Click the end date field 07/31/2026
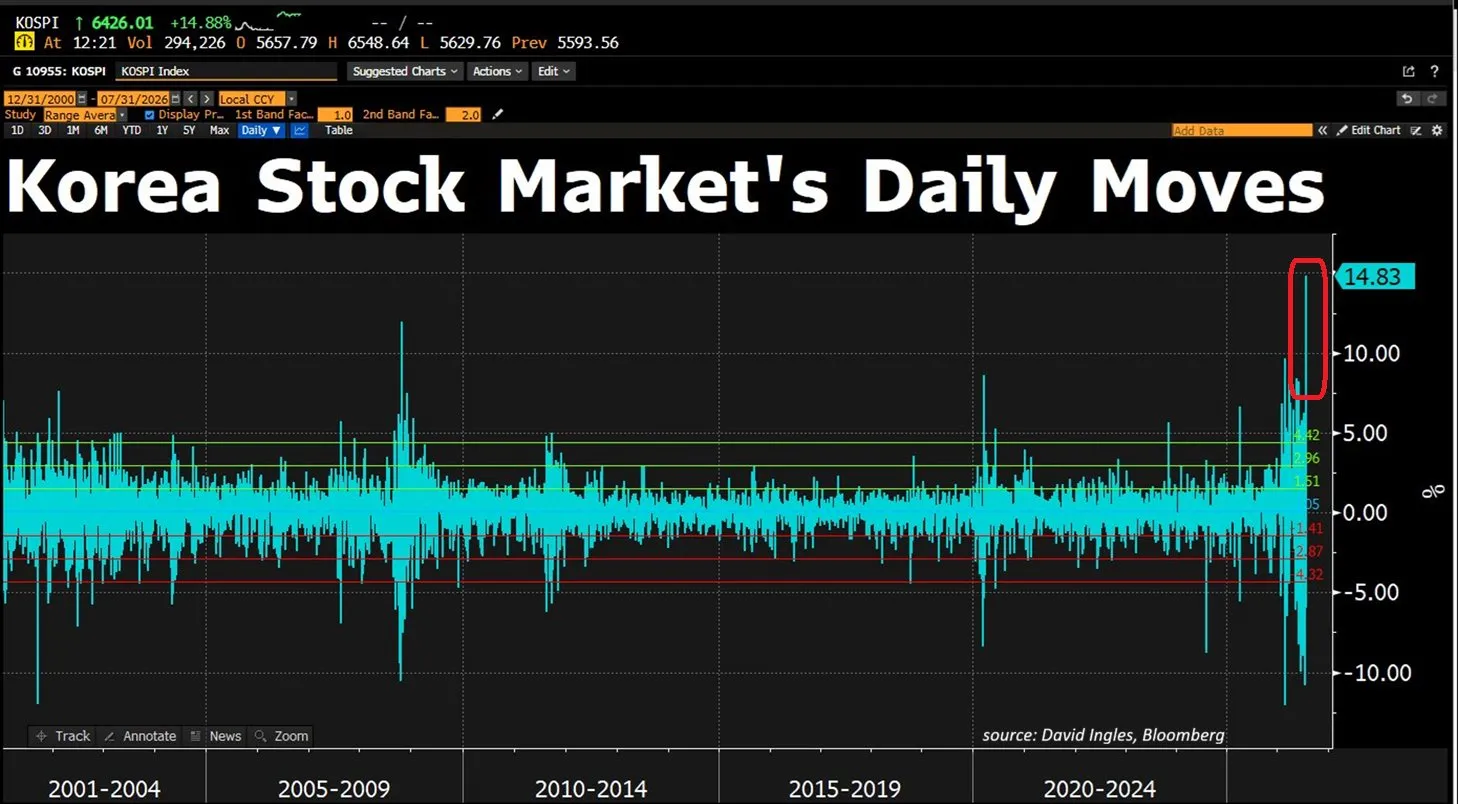 [x=134, y=99]
